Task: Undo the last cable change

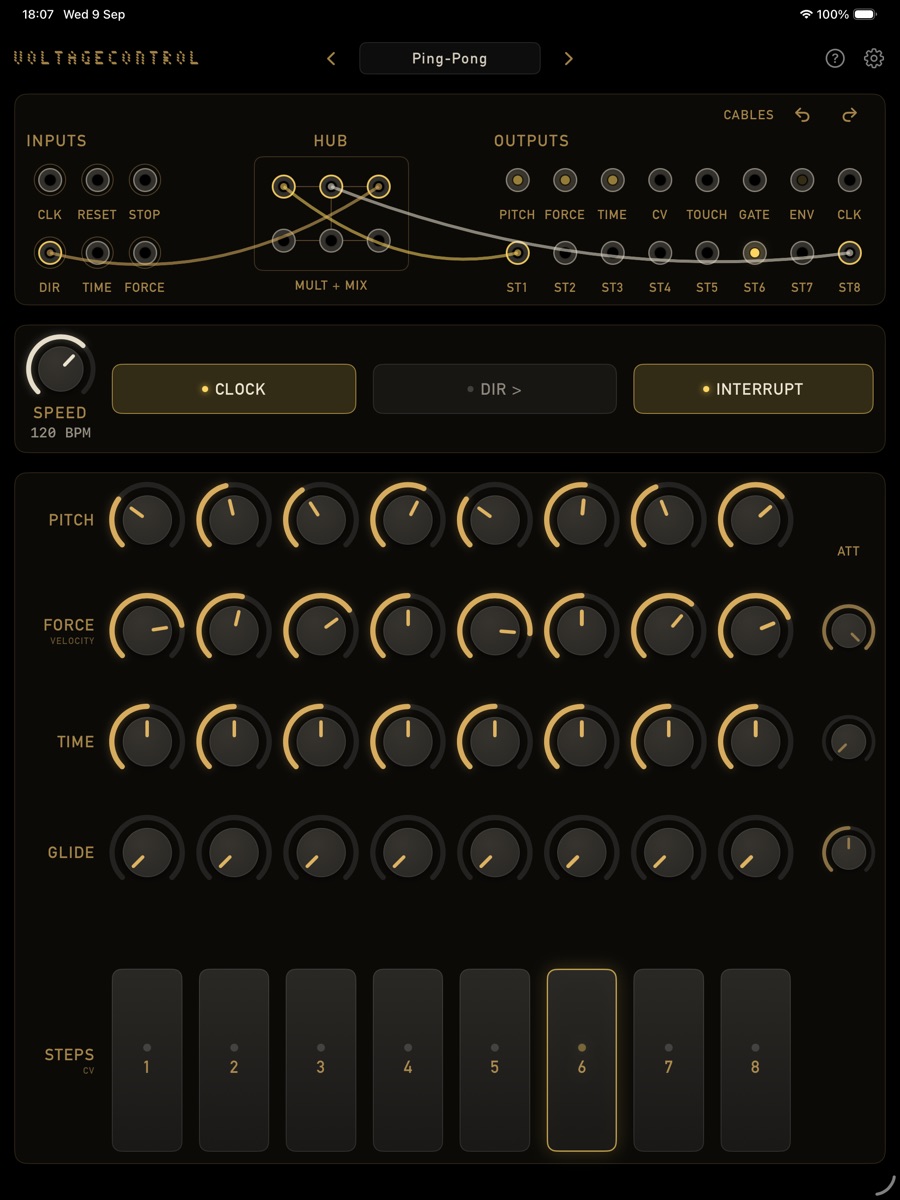Action: (x=802, y=115)
